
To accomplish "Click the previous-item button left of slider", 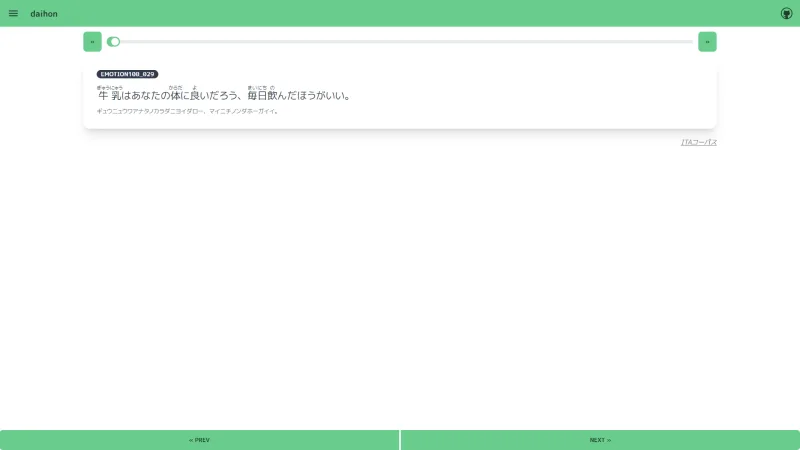I will (x=92, y=42).
